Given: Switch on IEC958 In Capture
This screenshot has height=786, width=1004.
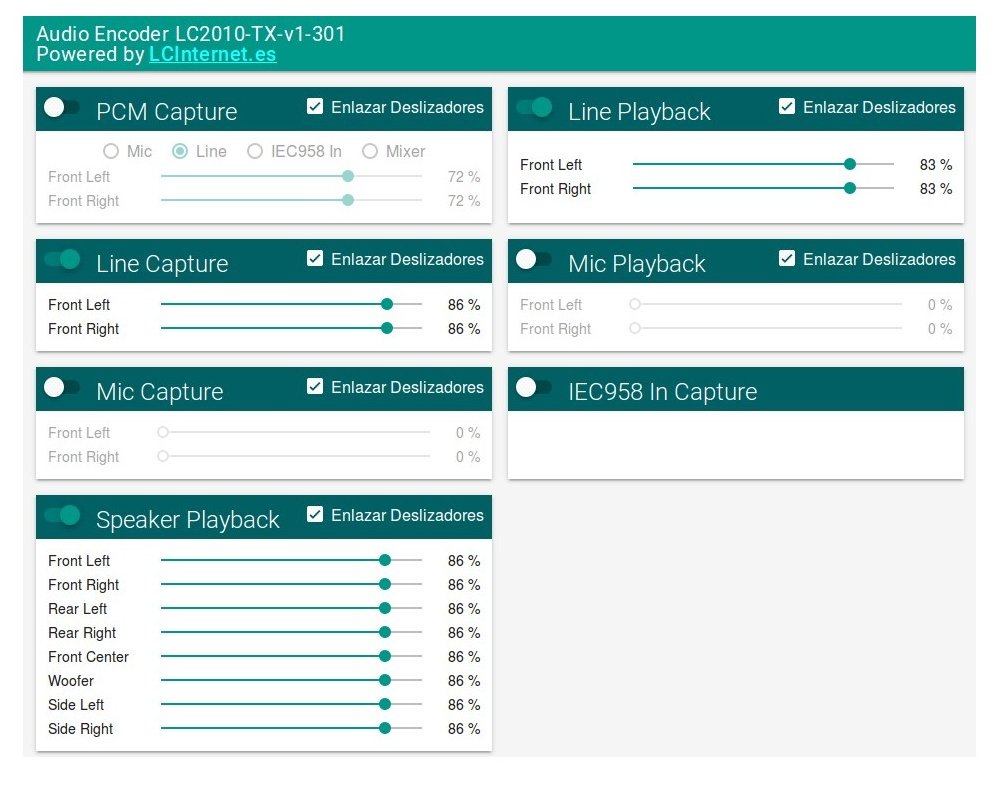Looking at the screenshot, I should [x=534, y=387].
